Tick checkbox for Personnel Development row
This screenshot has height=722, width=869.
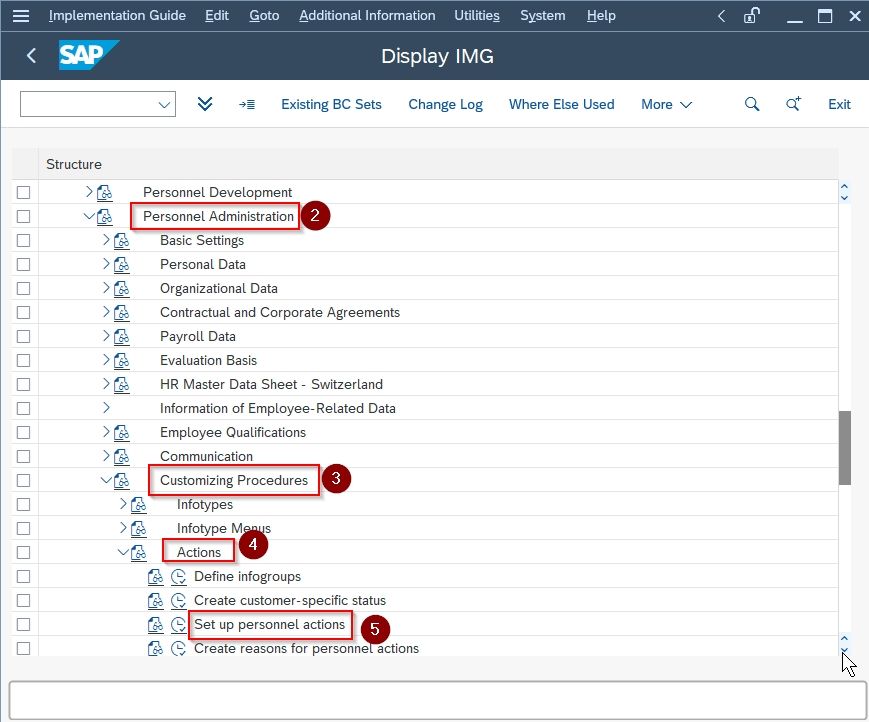(23, 192)
